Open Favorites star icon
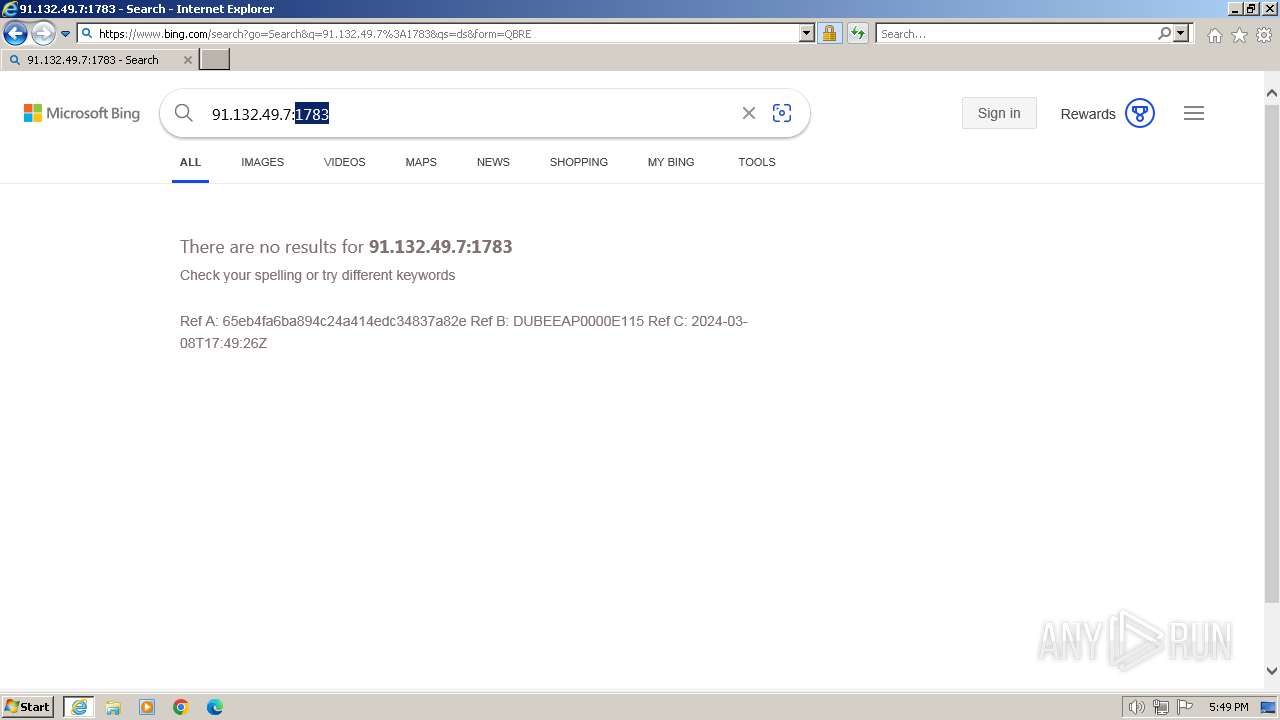This screenshot has width=1280, height=720. 1239,34
